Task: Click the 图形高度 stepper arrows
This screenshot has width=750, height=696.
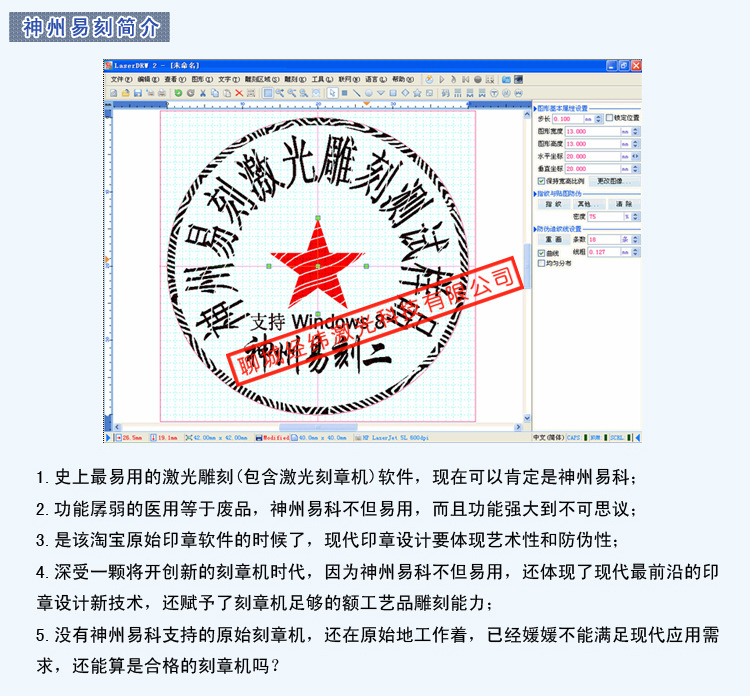Action: [635, 144]
